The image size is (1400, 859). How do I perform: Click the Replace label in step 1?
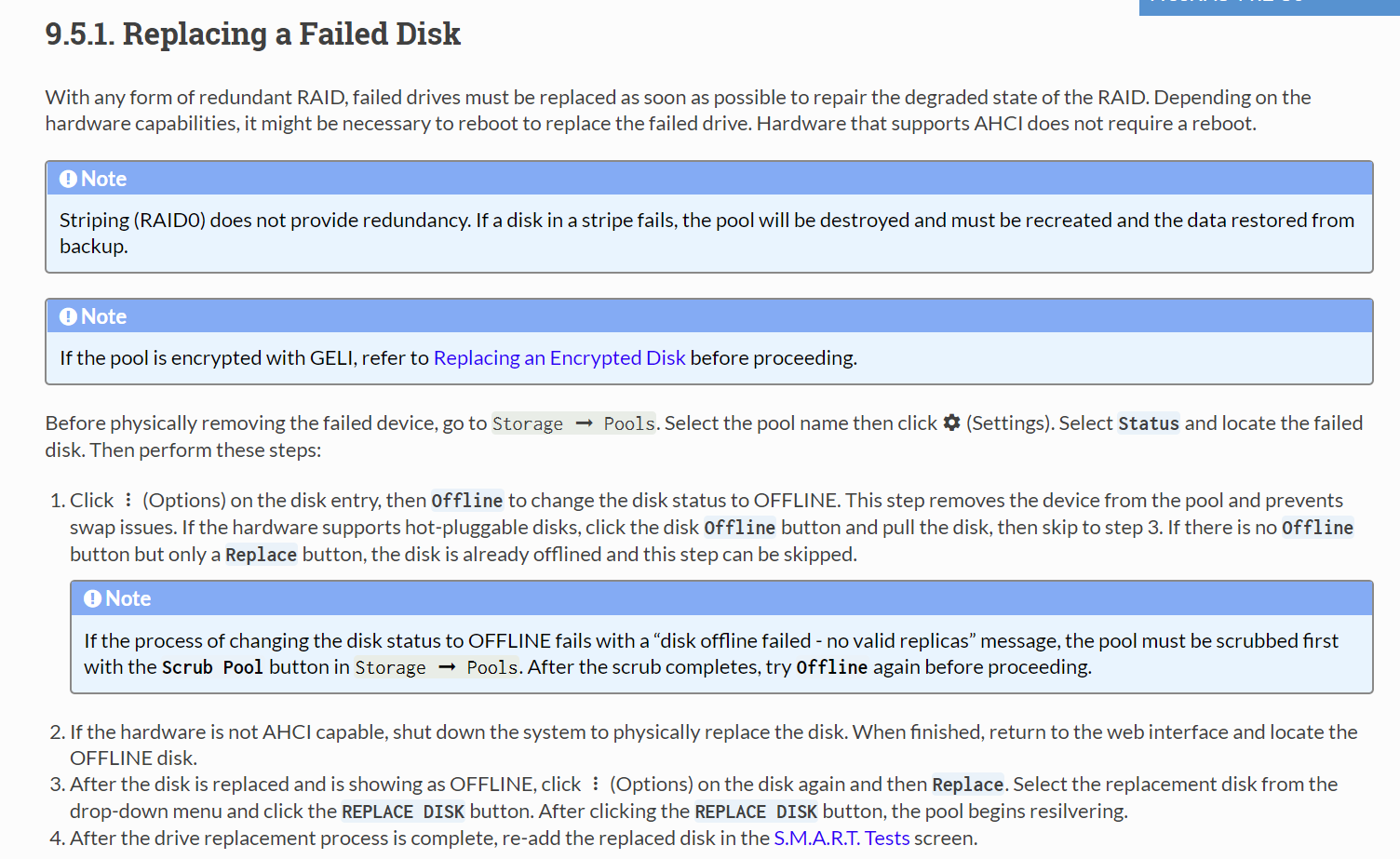(261, 555)
